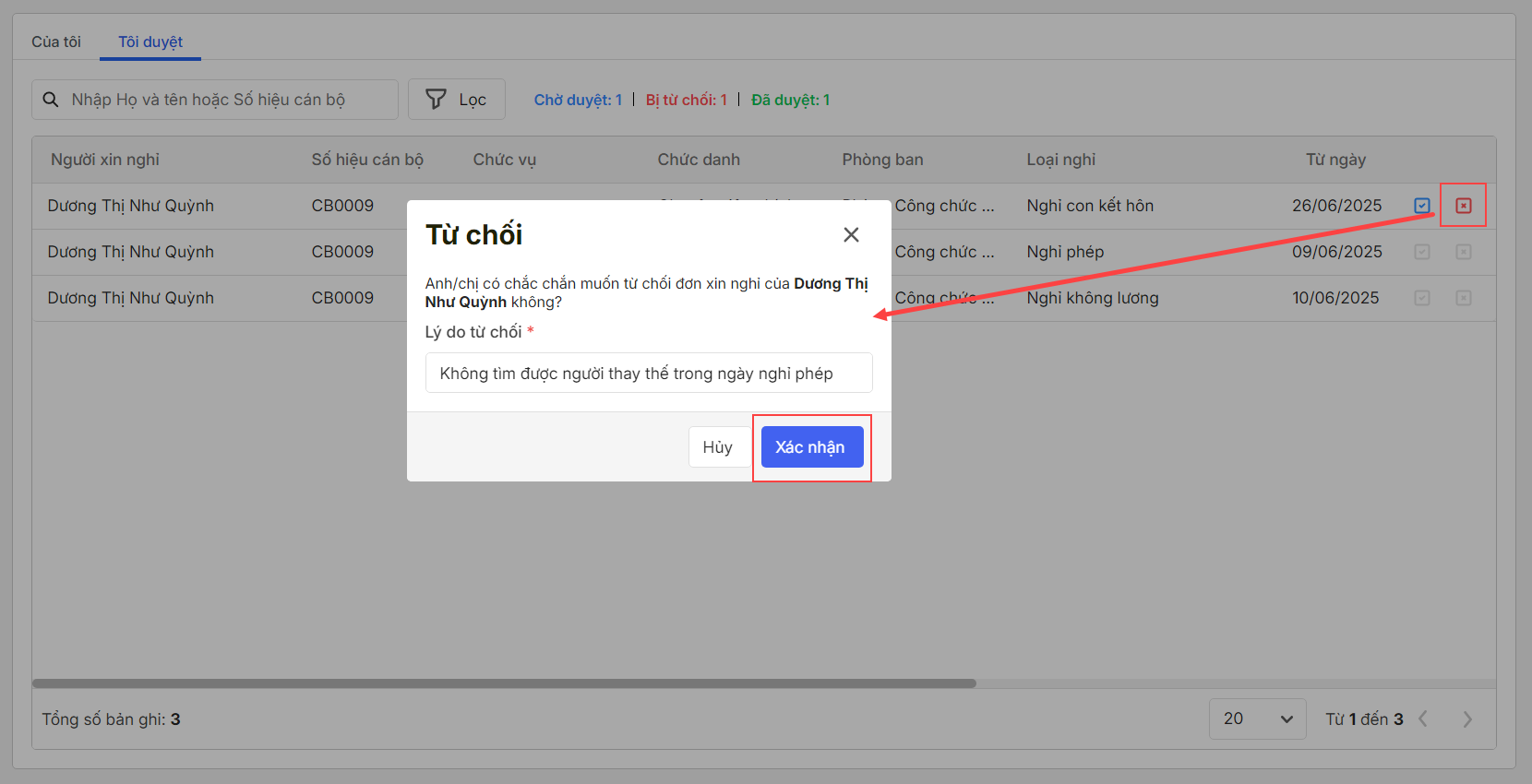Viewport: 1532px width, 784px height.
Task: Switch to the Của tôi tab
Action: coord(56,42)
